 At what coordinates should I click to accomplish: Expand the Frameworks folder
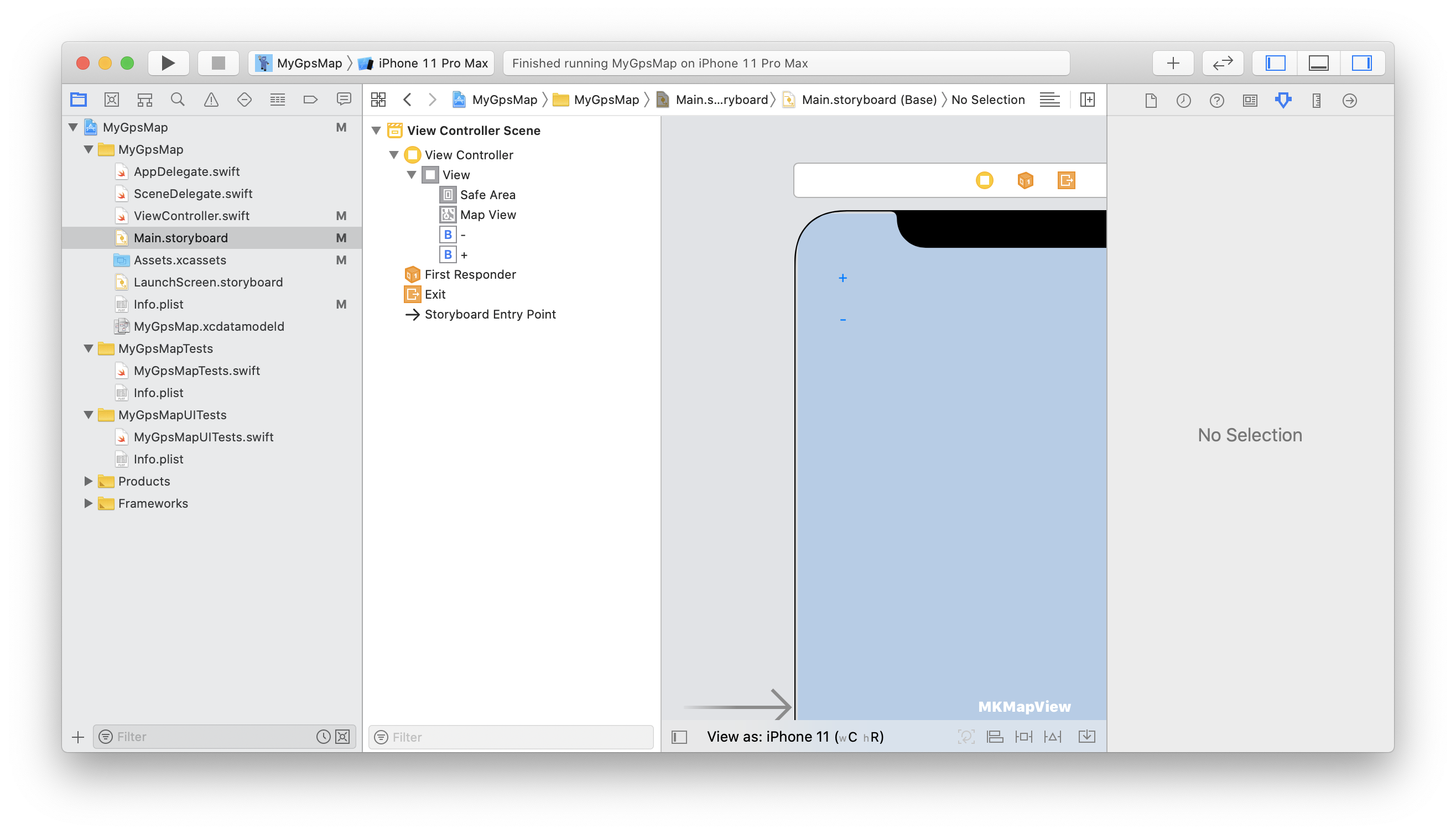tap(88, 503)
